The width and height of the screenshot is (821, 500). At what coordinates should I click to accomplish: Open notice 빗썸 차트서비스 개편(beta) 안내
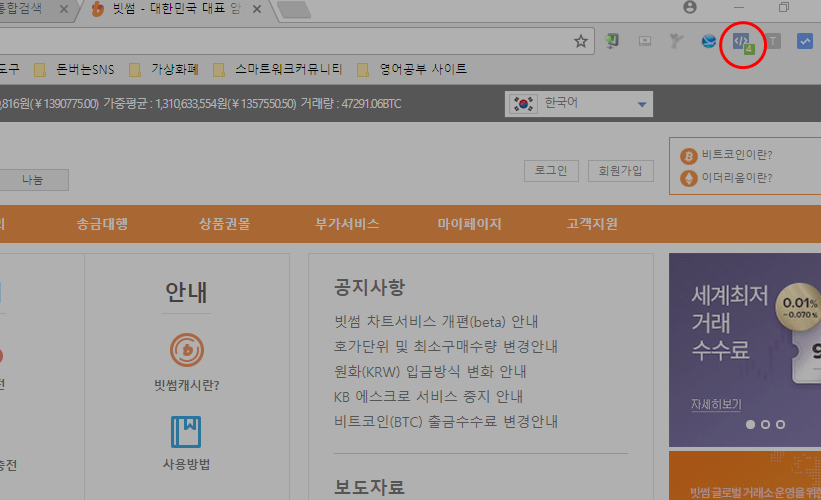436,321
